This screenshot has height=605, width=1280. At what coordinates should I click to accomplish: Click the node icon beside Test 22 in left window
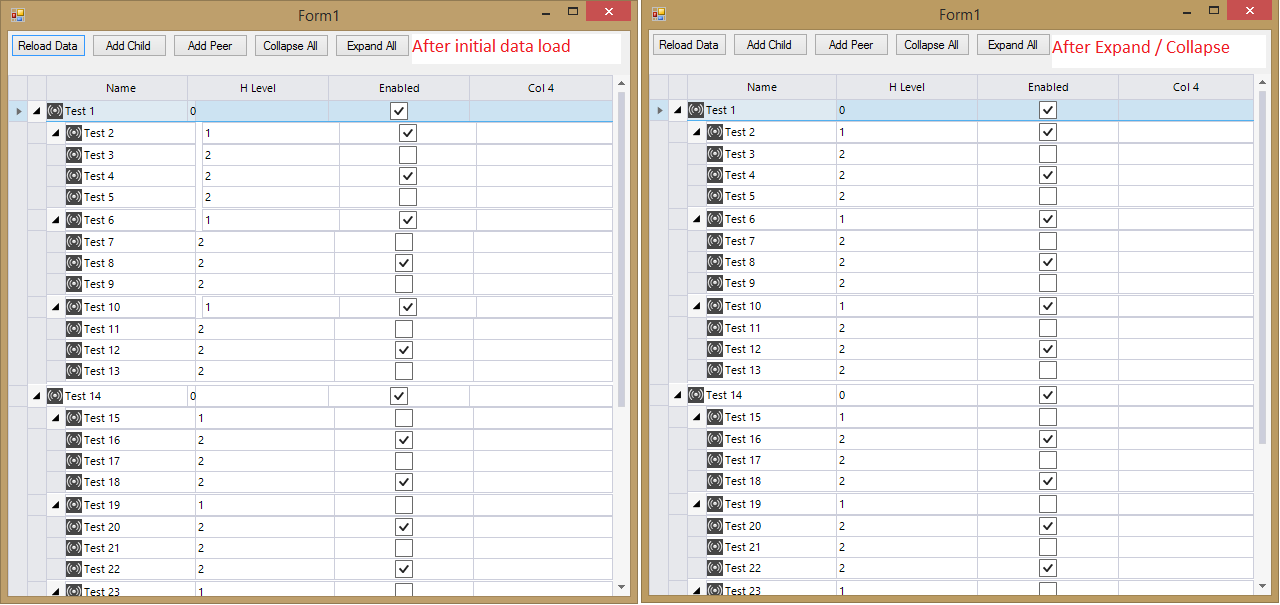tap(74, 569)
